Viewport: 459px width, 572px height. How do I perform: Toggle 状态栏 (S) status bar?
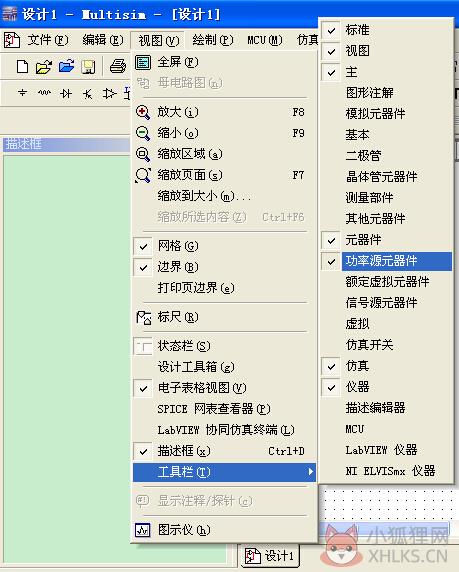point(223,346)
